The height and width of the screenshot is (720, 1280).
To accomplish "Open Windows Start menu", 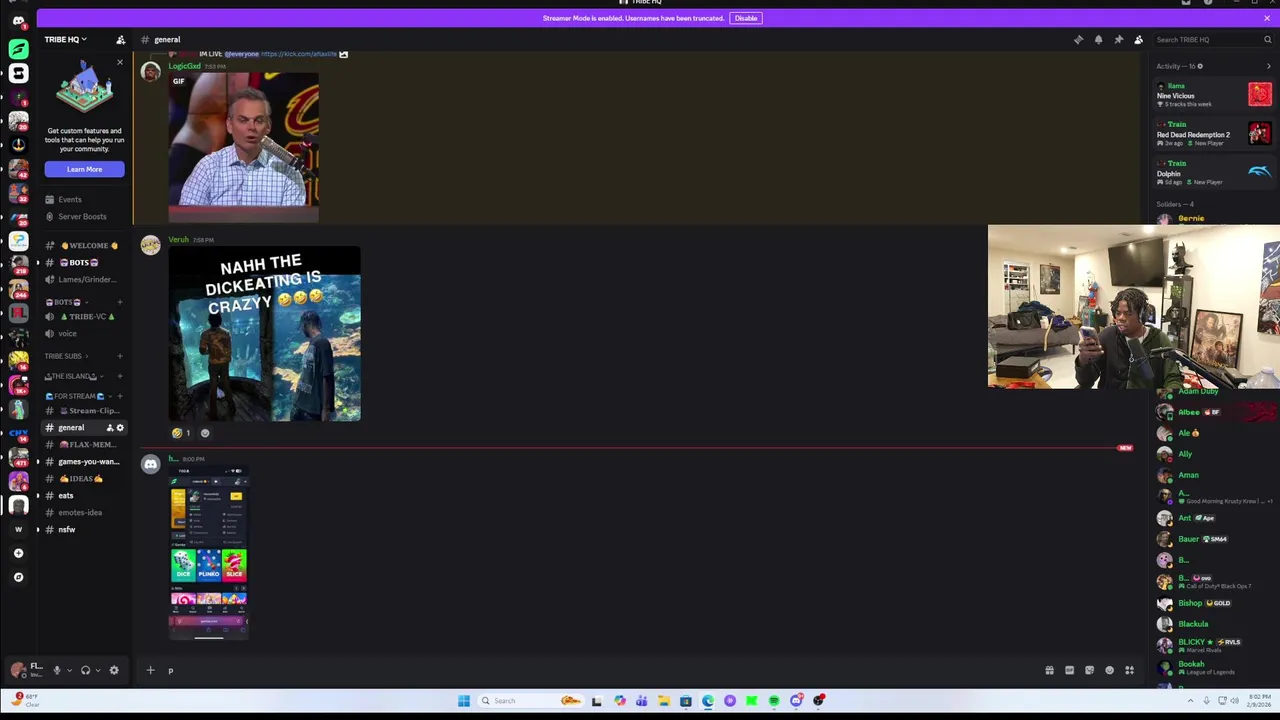I will point(464,701).
